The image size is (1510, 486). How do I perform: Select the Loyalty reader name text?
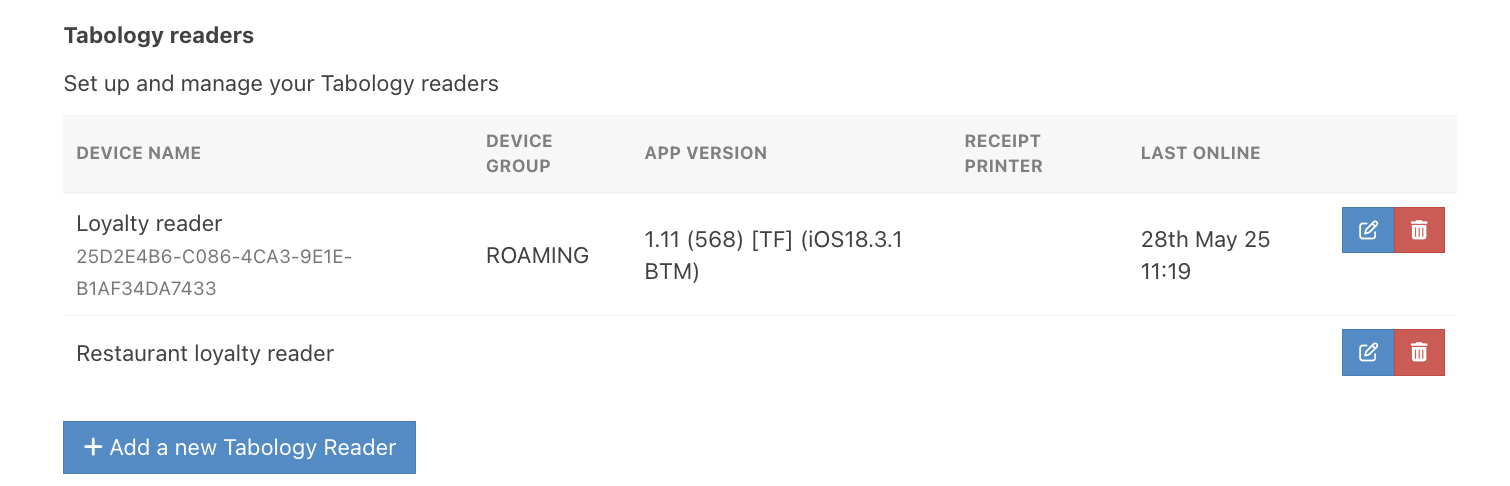[149, 223]
